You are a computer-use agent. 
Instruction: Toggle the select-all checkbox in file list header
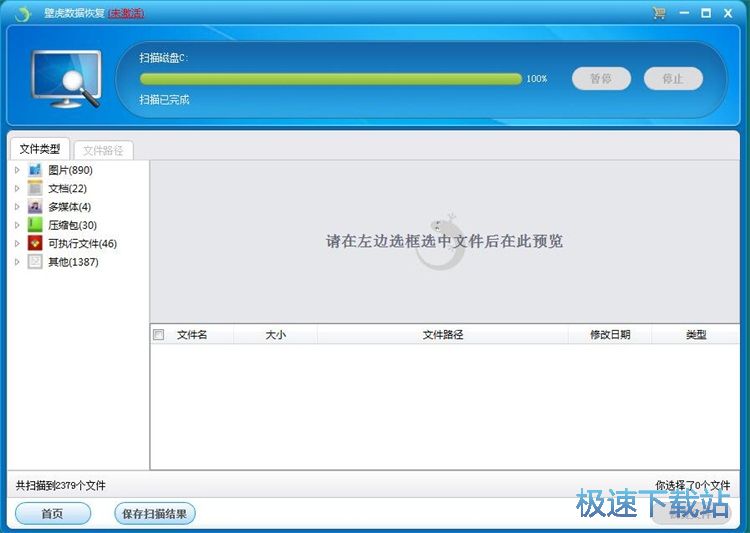coord(158,334)
